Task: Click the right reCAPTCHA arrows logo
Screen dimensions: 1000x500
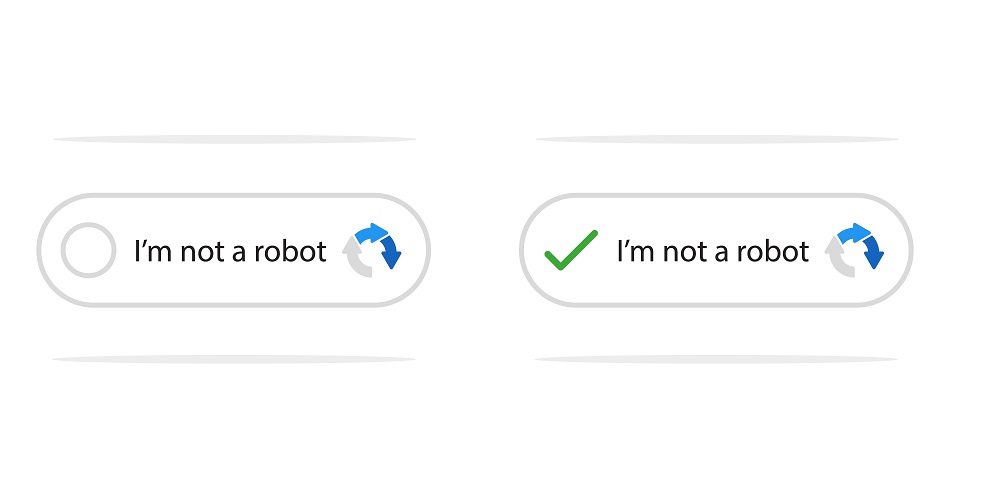Action: pyautogui.click(x=855, y=250)
